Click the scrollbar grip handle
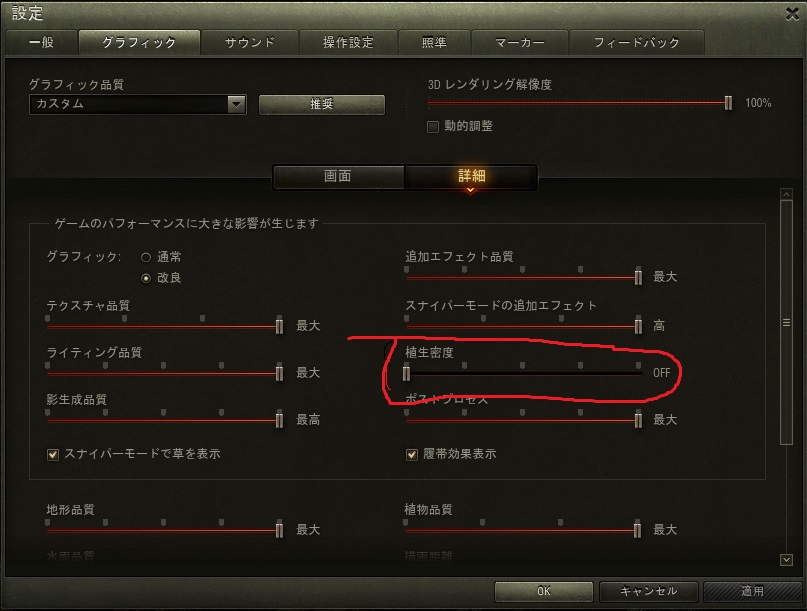807x611 pixels. click(786, 323)
